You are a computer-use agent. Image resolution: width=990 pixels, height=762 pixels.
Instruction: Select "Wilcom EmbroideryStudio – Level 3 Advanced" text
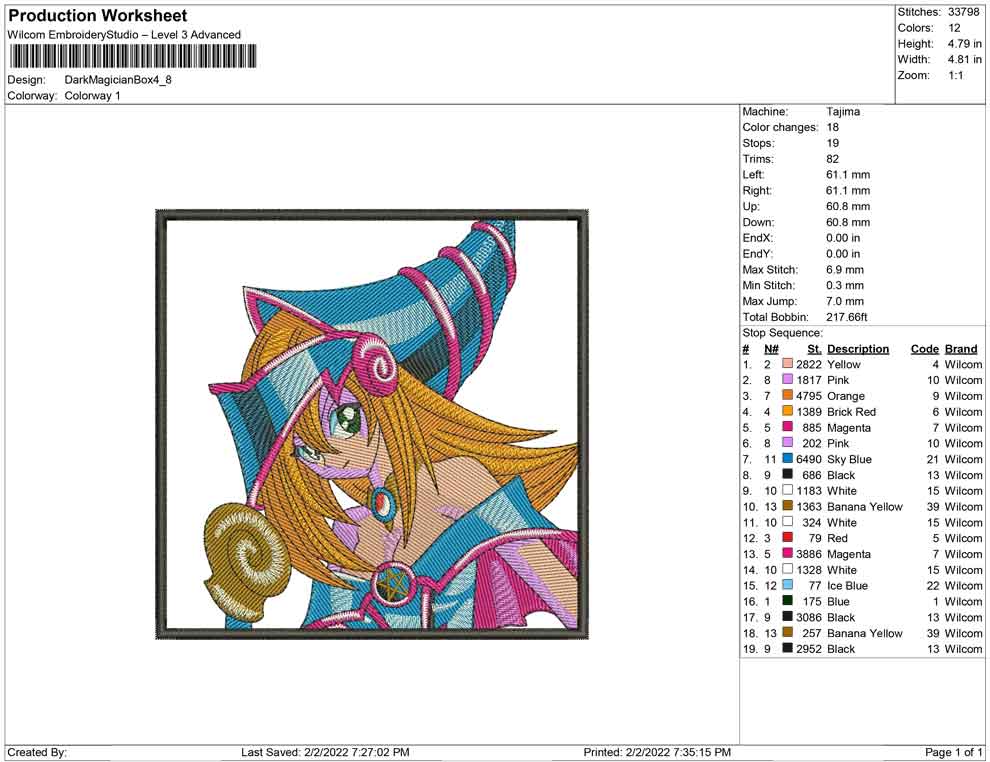tap(124, 35)
